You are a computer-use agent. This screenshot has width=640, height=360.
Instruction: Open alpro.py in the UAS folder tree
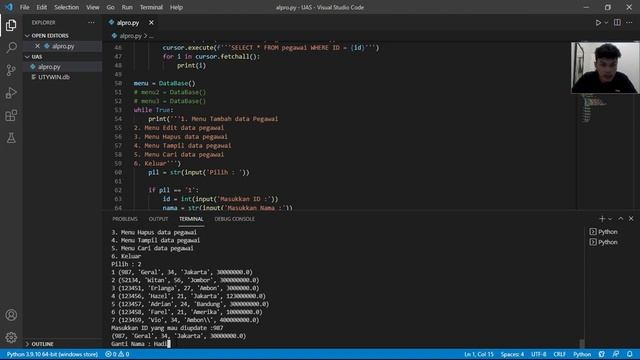pos(49,67)
